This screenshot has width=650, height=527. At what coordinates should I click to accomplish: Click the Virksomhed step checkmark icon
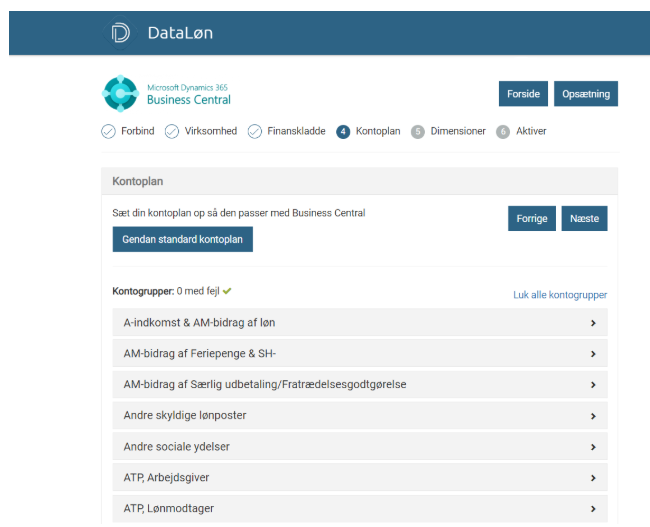tap(172, 131)
